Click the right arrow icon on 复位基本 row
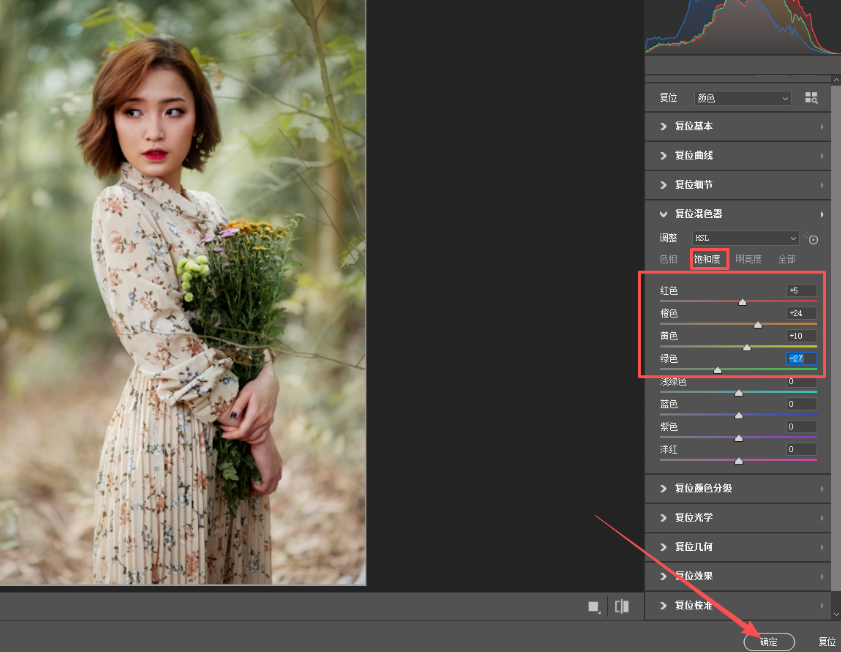 pos(822,127)
